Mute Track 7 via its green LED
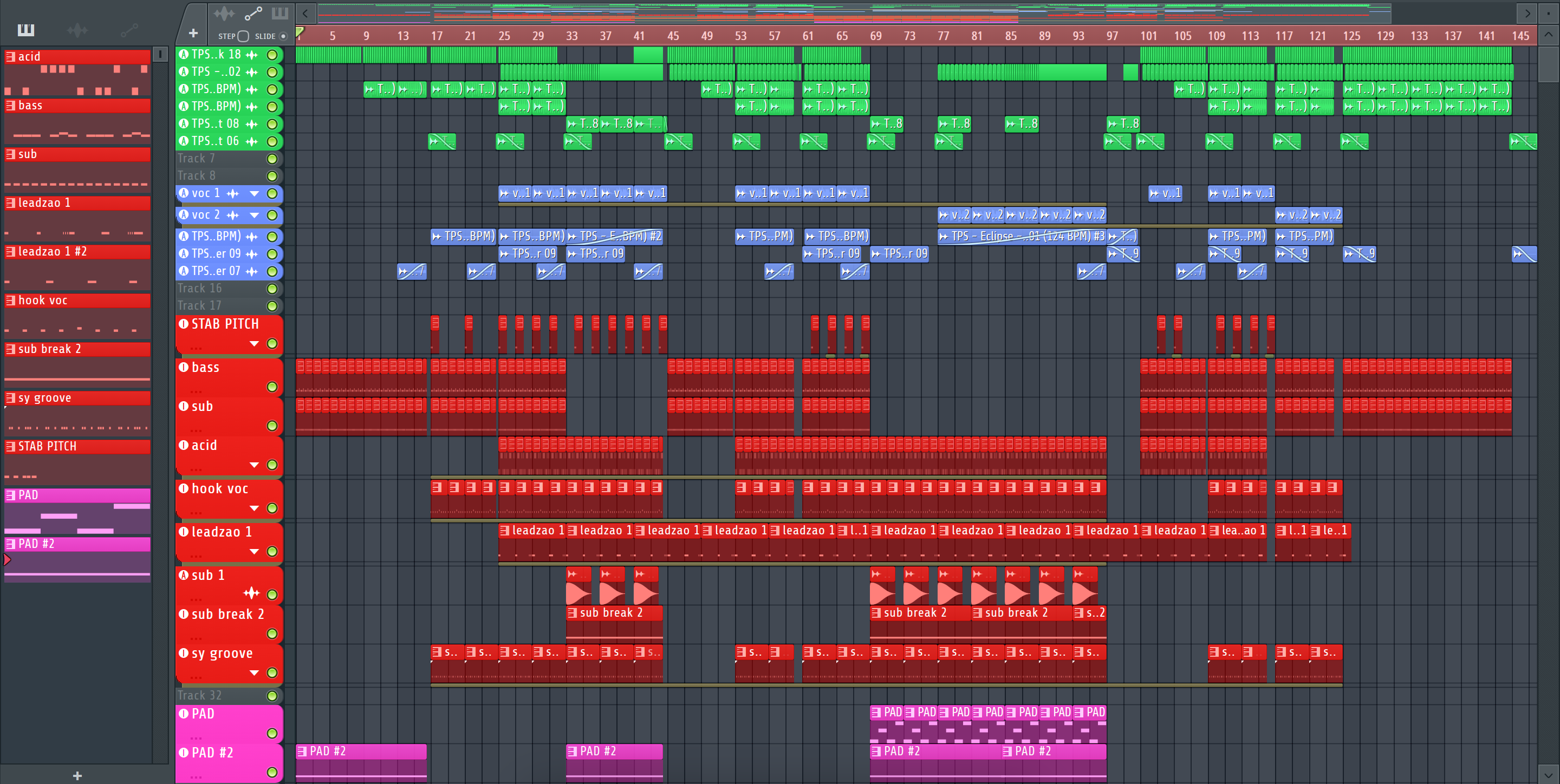The height and width of the screenshot is (784, 1560). [272, 159]
